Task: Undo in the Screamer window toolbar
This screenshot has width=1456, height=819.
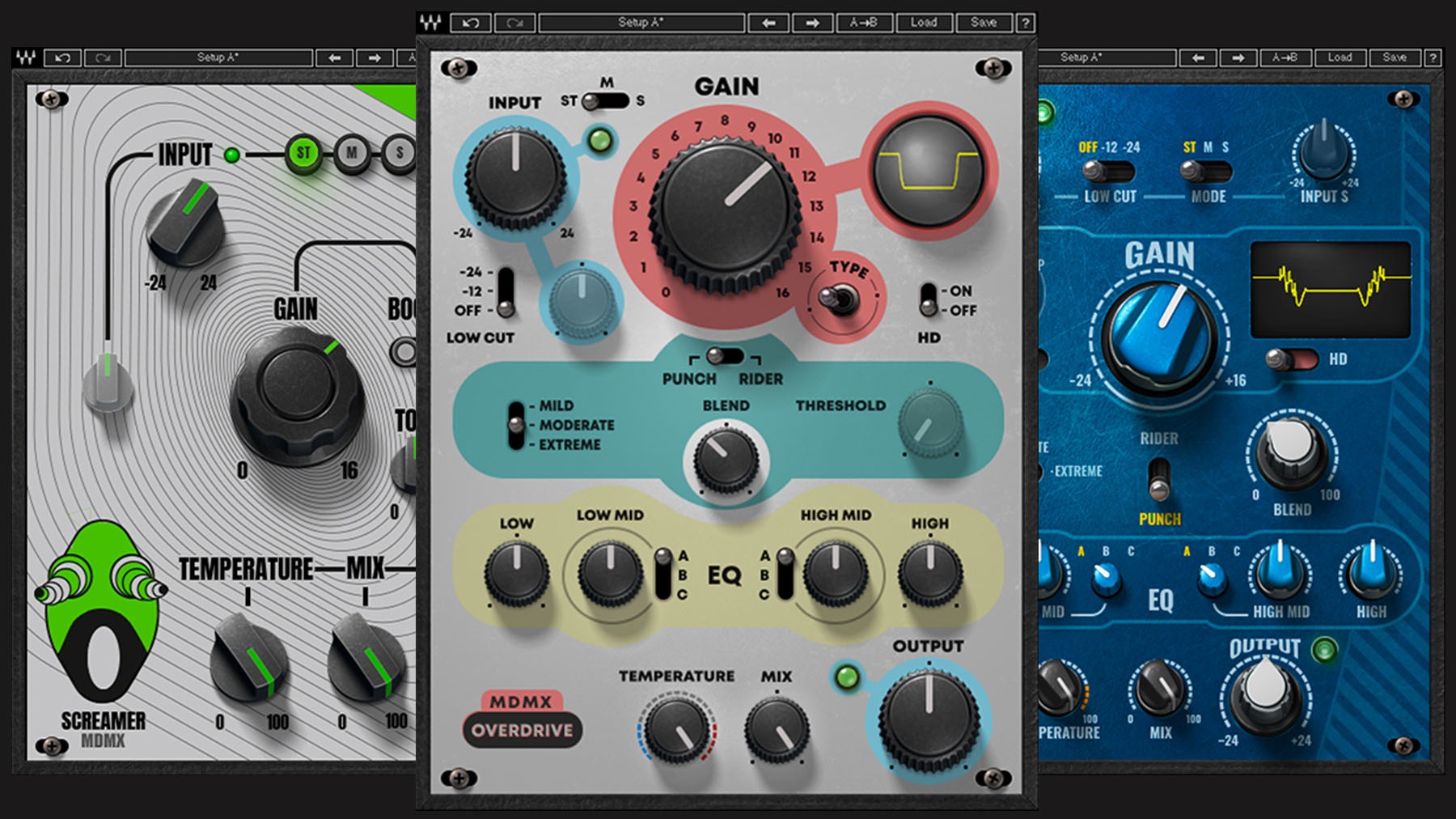Action: coord(62,57)
